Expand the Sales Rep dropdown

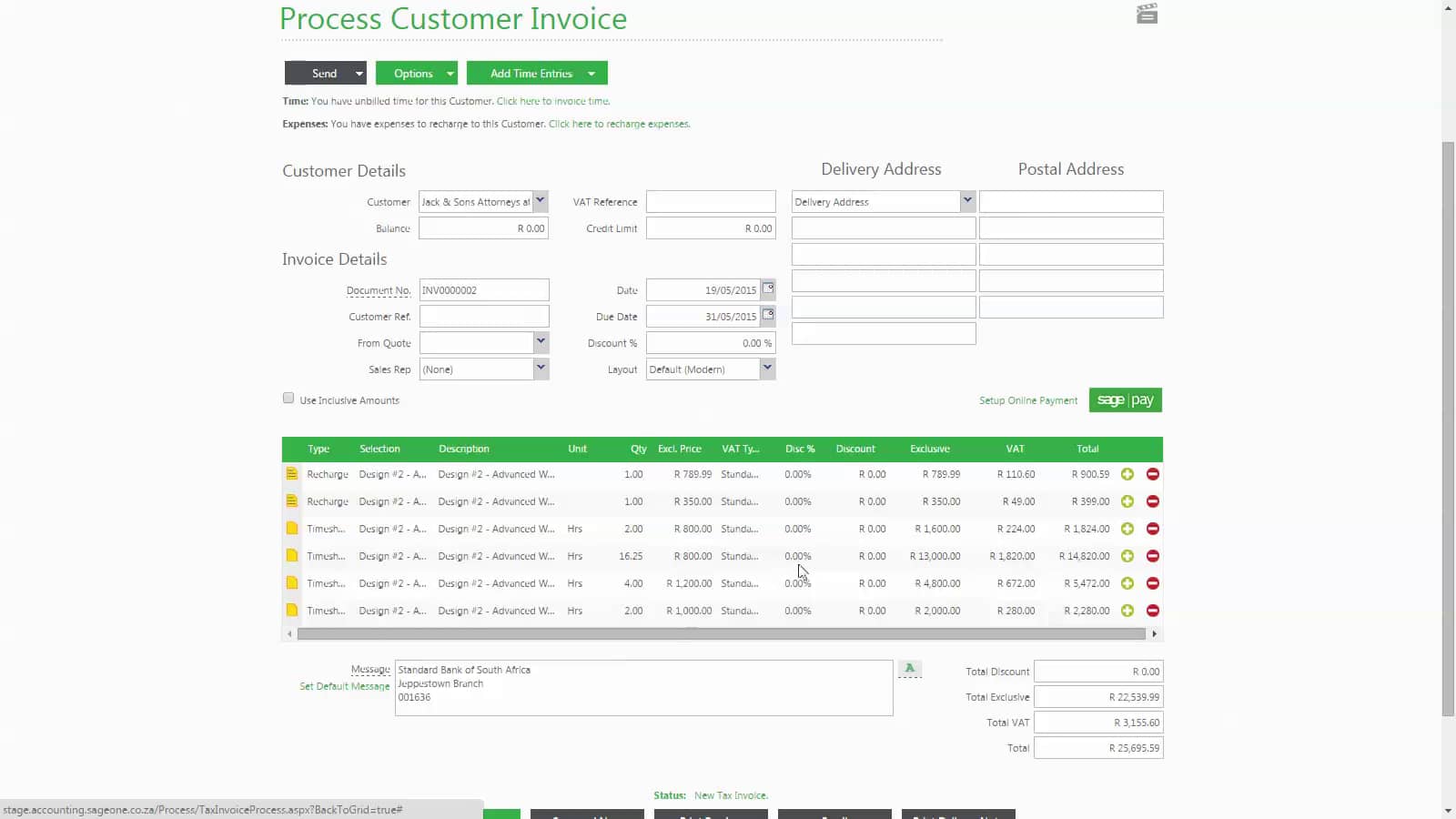541,369
